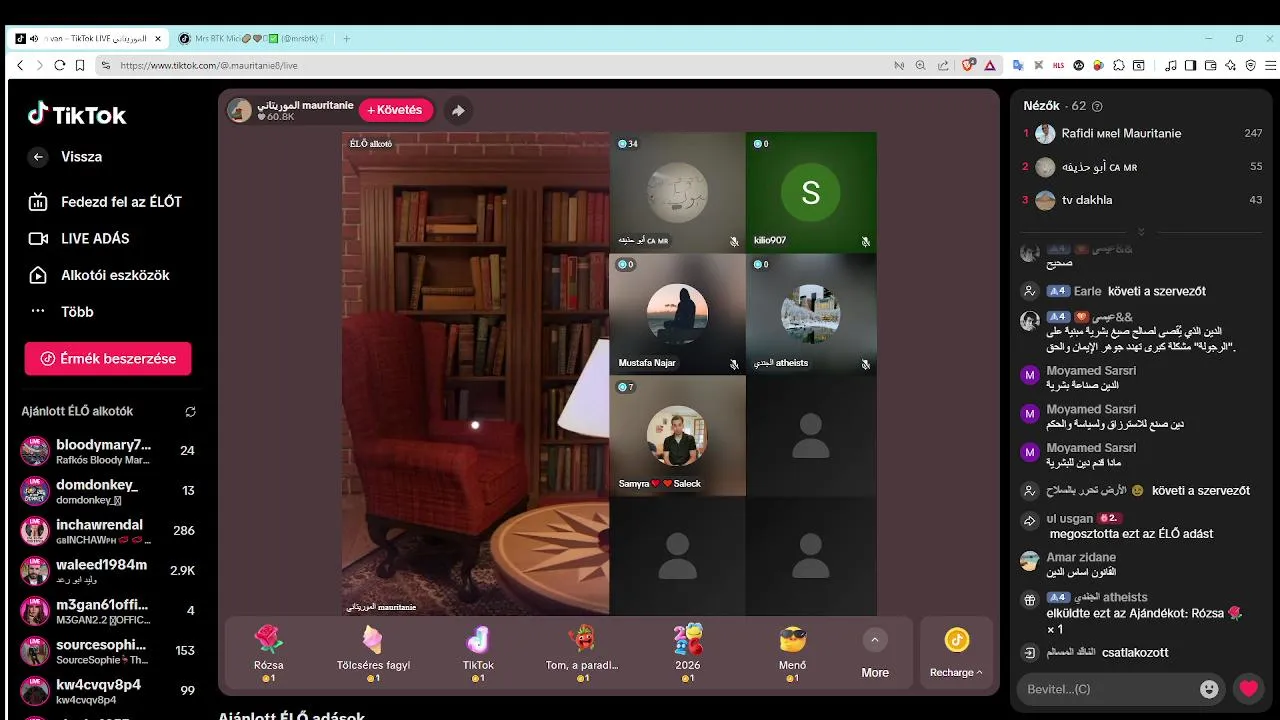Viewport: 1280px width, 720px height.
Task: Click the tiktok.com address bar URL
Action: click(208, 65)
